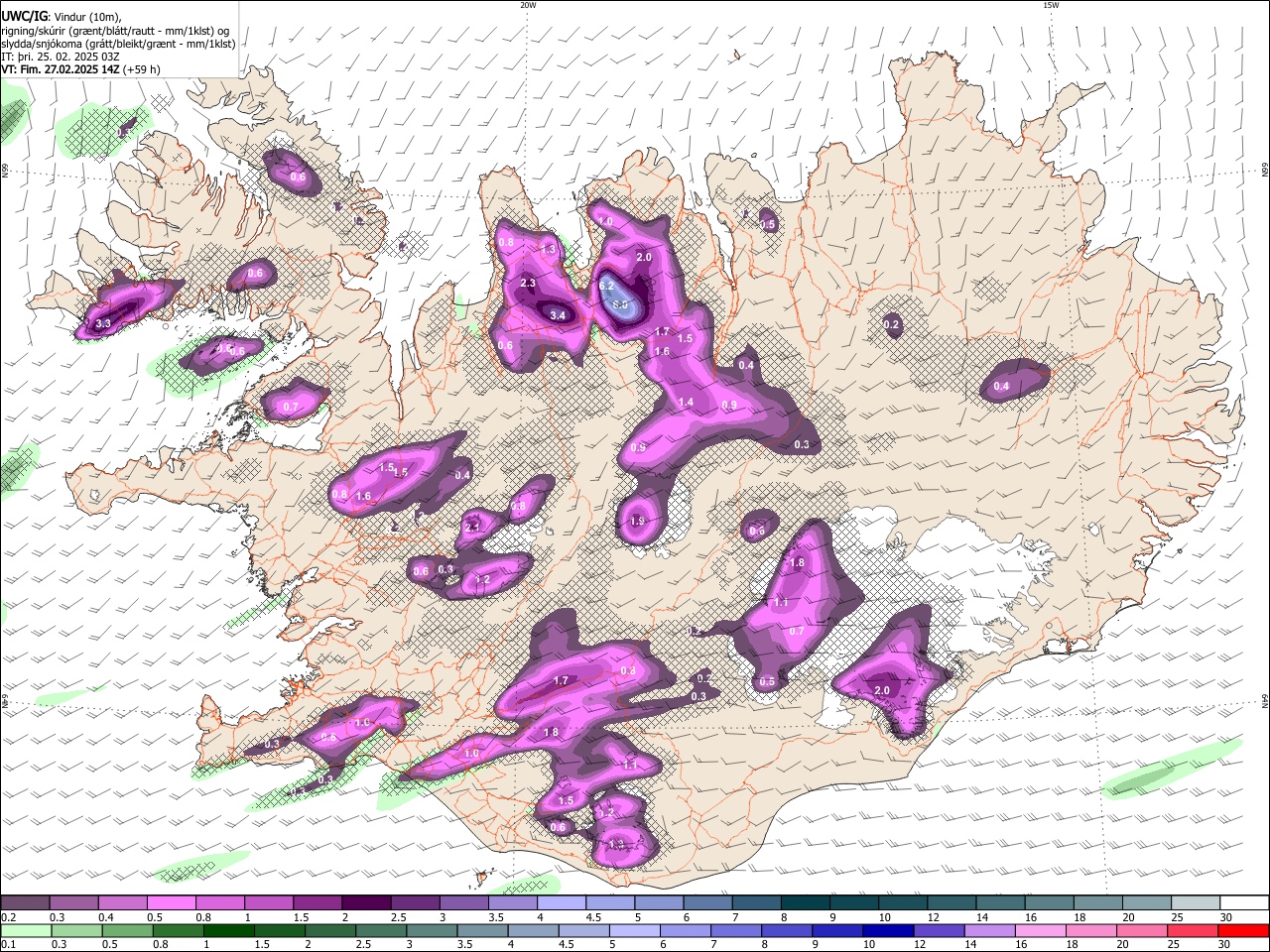Click the darkest purple 2–2.5 snow legend swatch
1270x952 pixels.
[x=365, y=903]
